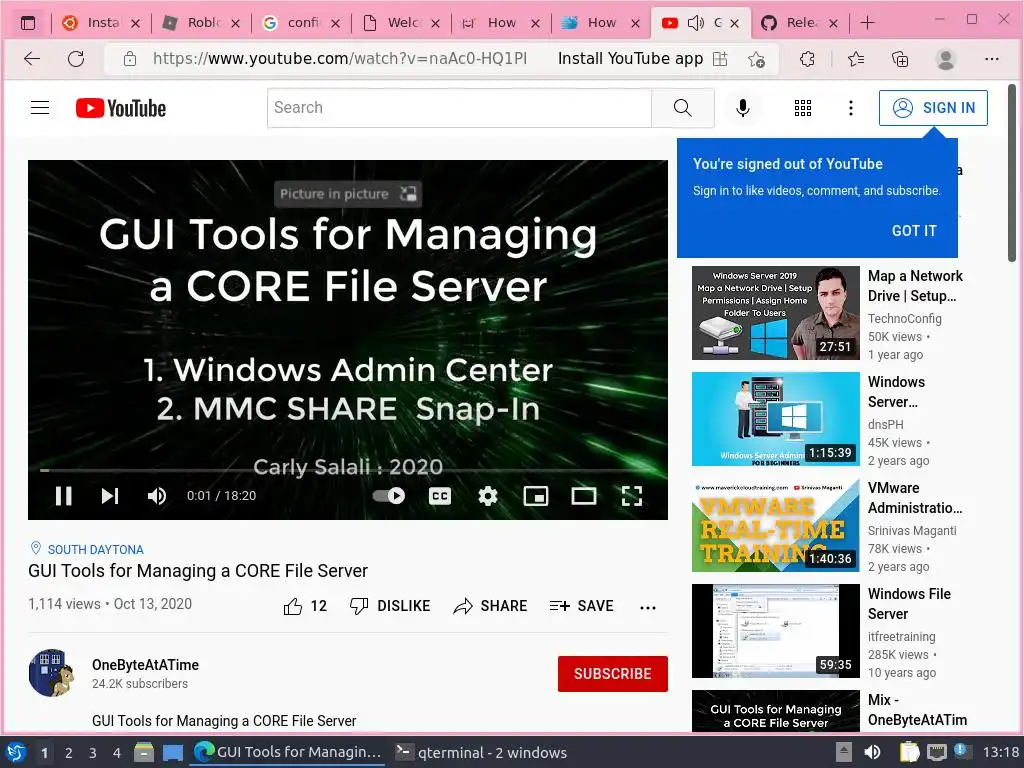The image size is (1024, 768).
Task: Seek on the video progress bar
Action: (347, 470)
